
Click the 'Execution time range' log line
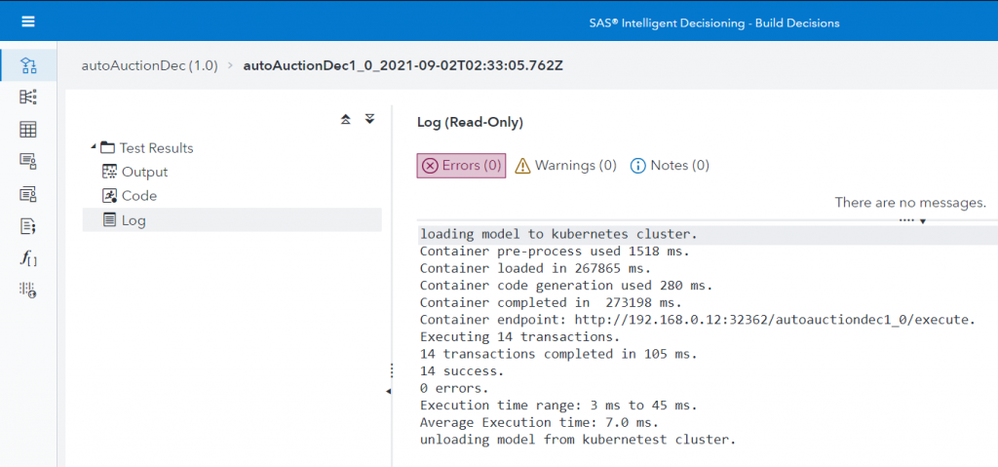(558, 405)
